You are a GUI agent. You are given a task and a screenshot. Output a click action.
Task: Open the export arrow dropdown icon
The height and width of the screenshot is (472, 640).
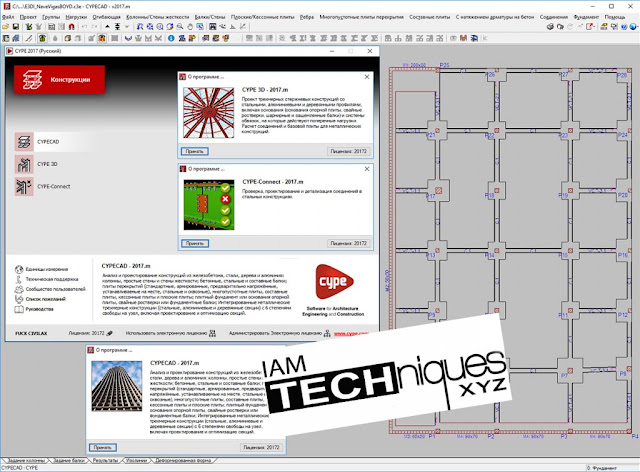pos(590,27)
